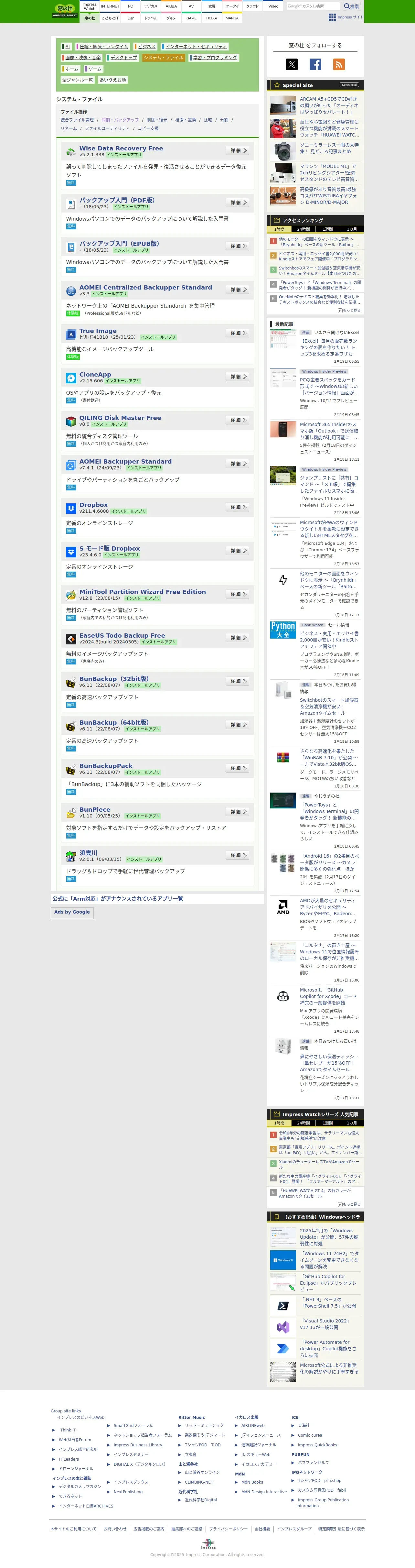This screenshot has width=415, height=1568.
Task: Click the True Image app icon
Action: (x=71, y=334)
